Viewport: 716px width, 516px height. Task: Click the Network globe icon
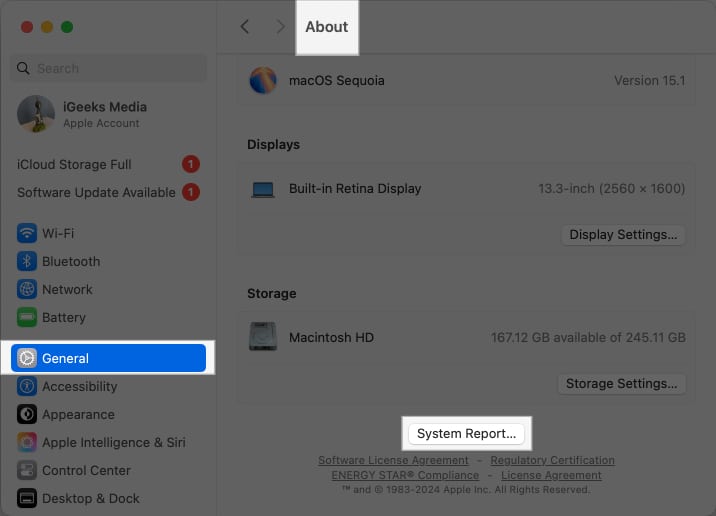pyautogui.click(x=27, y=290)
